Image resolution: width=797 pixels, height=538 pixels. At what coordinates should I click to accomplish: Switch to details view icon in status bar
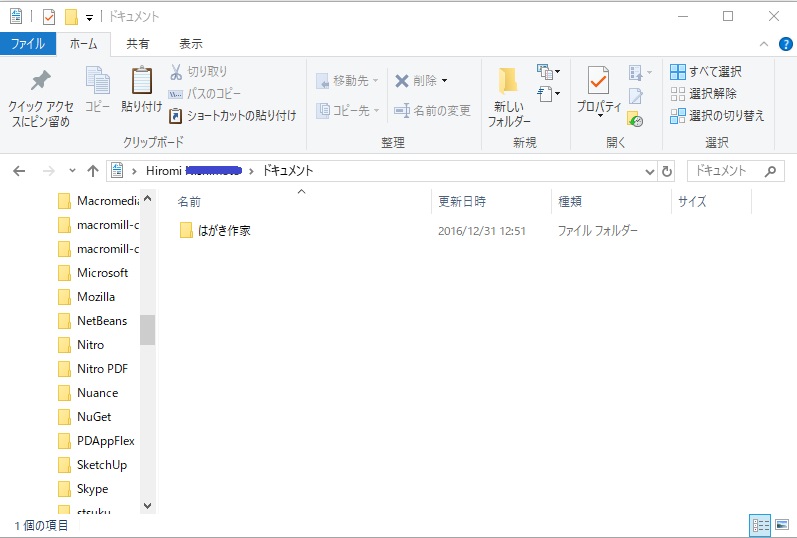[x=760, y=525]
